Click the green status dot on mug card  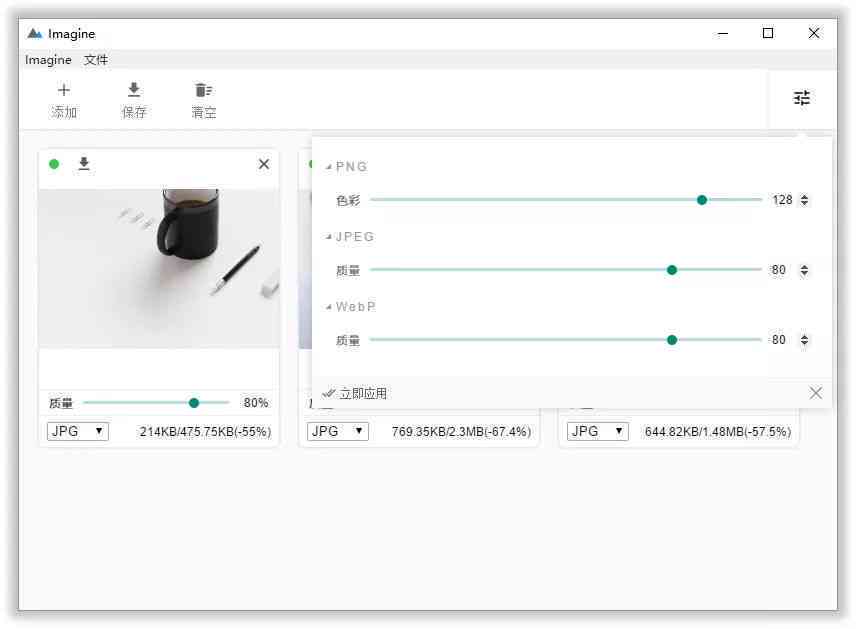(54, 164)
